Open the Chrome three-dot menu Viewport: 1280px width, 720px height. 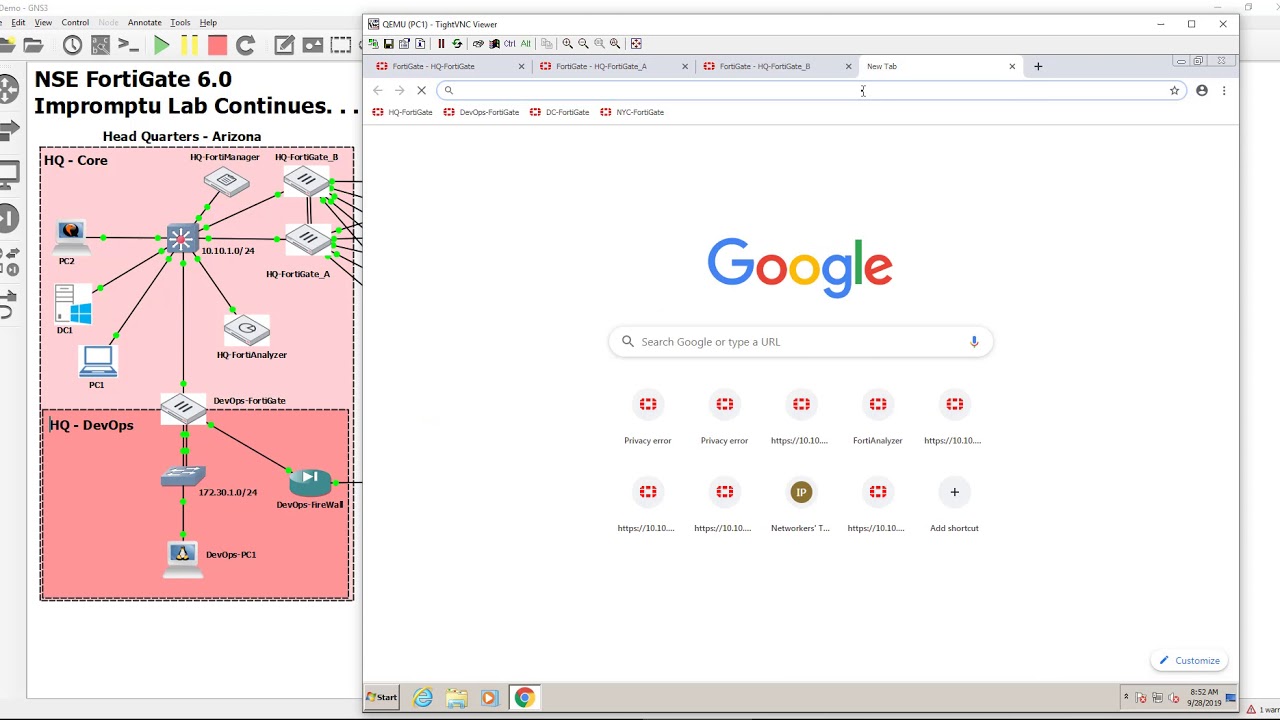point(1224,90)
